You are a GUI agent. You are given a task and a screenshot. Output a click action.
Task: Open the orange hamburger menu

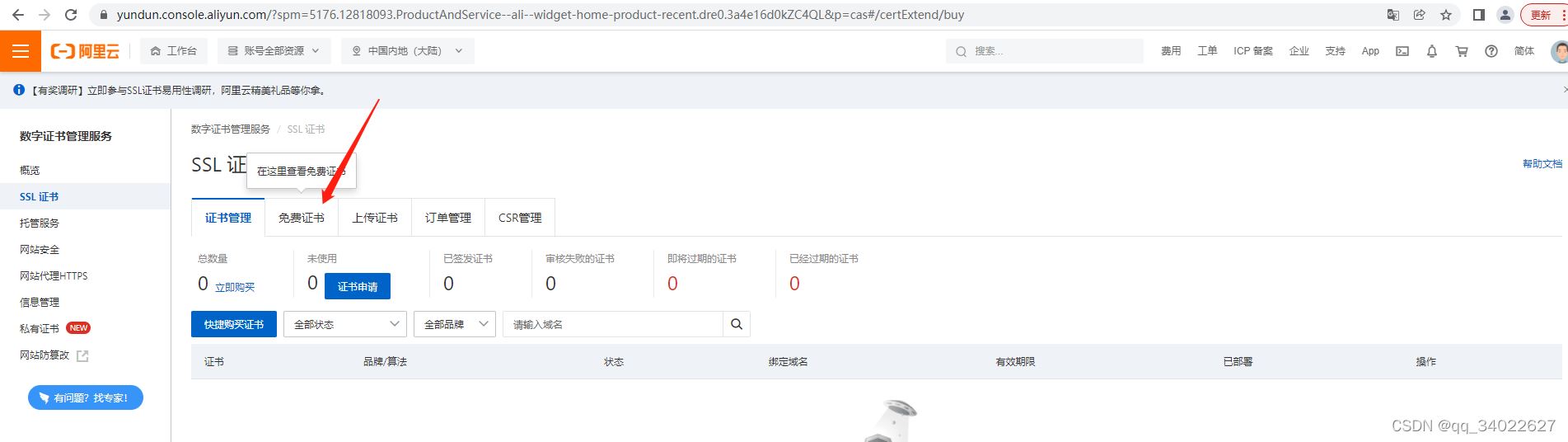point(21,51)
